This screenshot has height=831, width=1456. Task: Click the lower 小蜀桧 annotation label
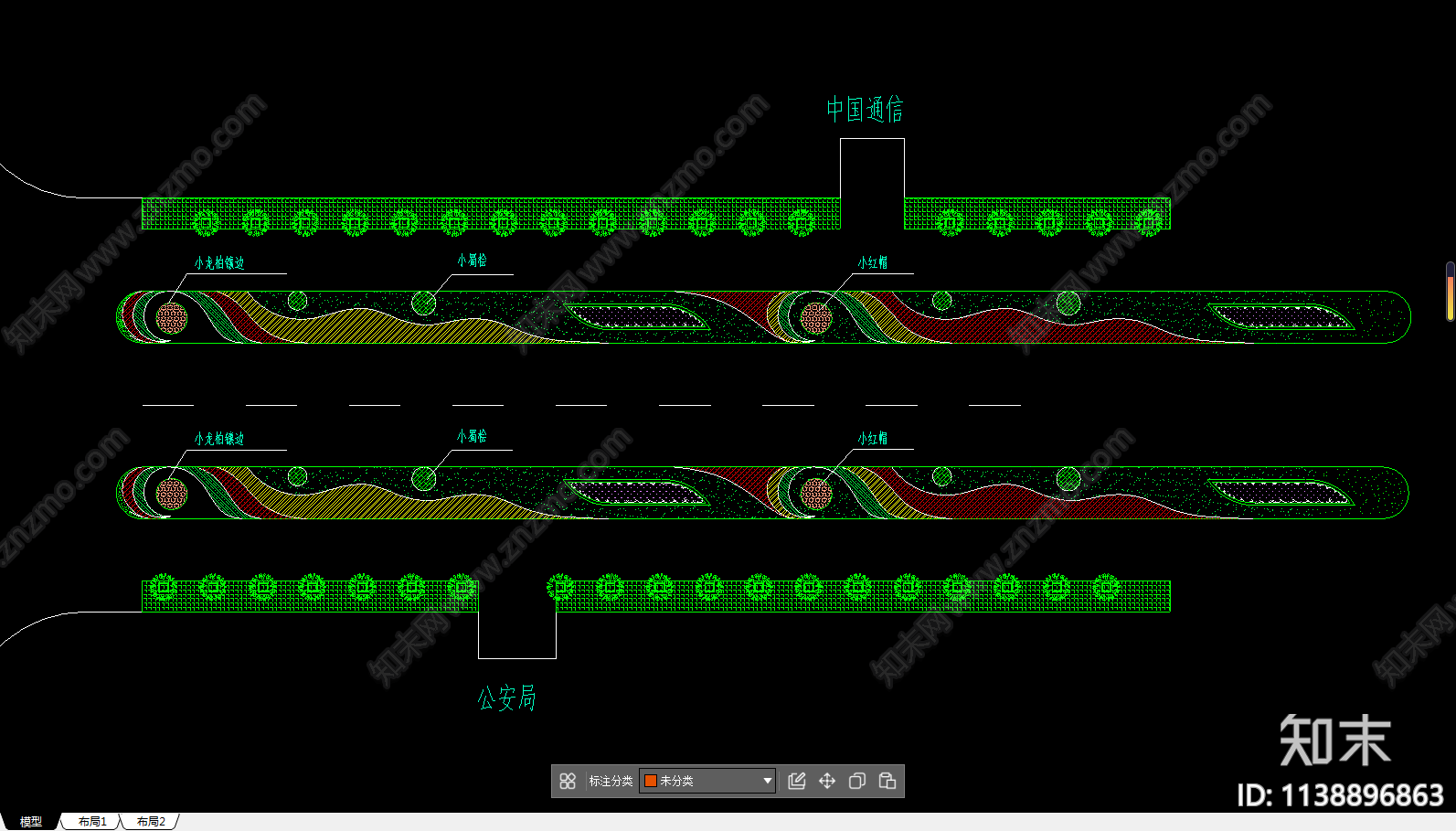[x=473, y=437]
